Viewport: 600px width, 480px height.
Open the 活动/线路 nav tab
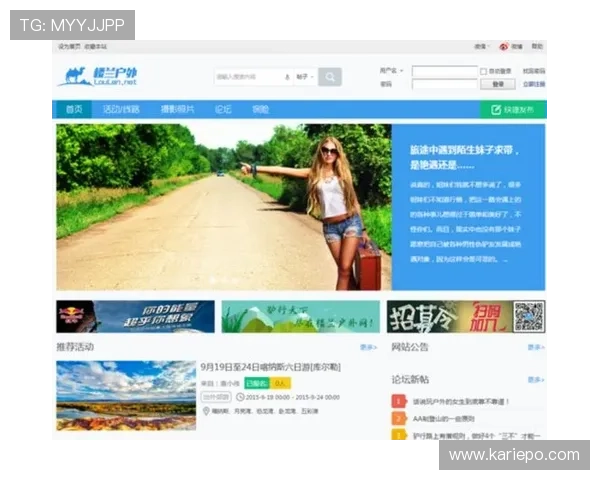click(121, 109)
